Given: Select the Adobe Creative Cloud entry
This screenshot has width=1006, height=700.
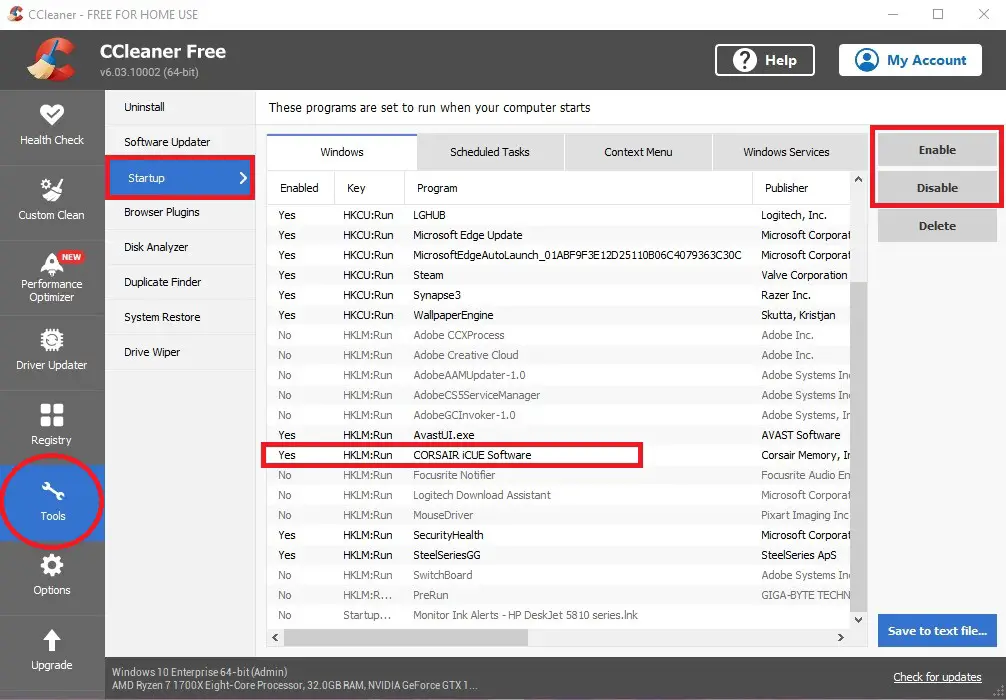Looking at the screenshot, I should pyautogui.click(x=559, y=355).
